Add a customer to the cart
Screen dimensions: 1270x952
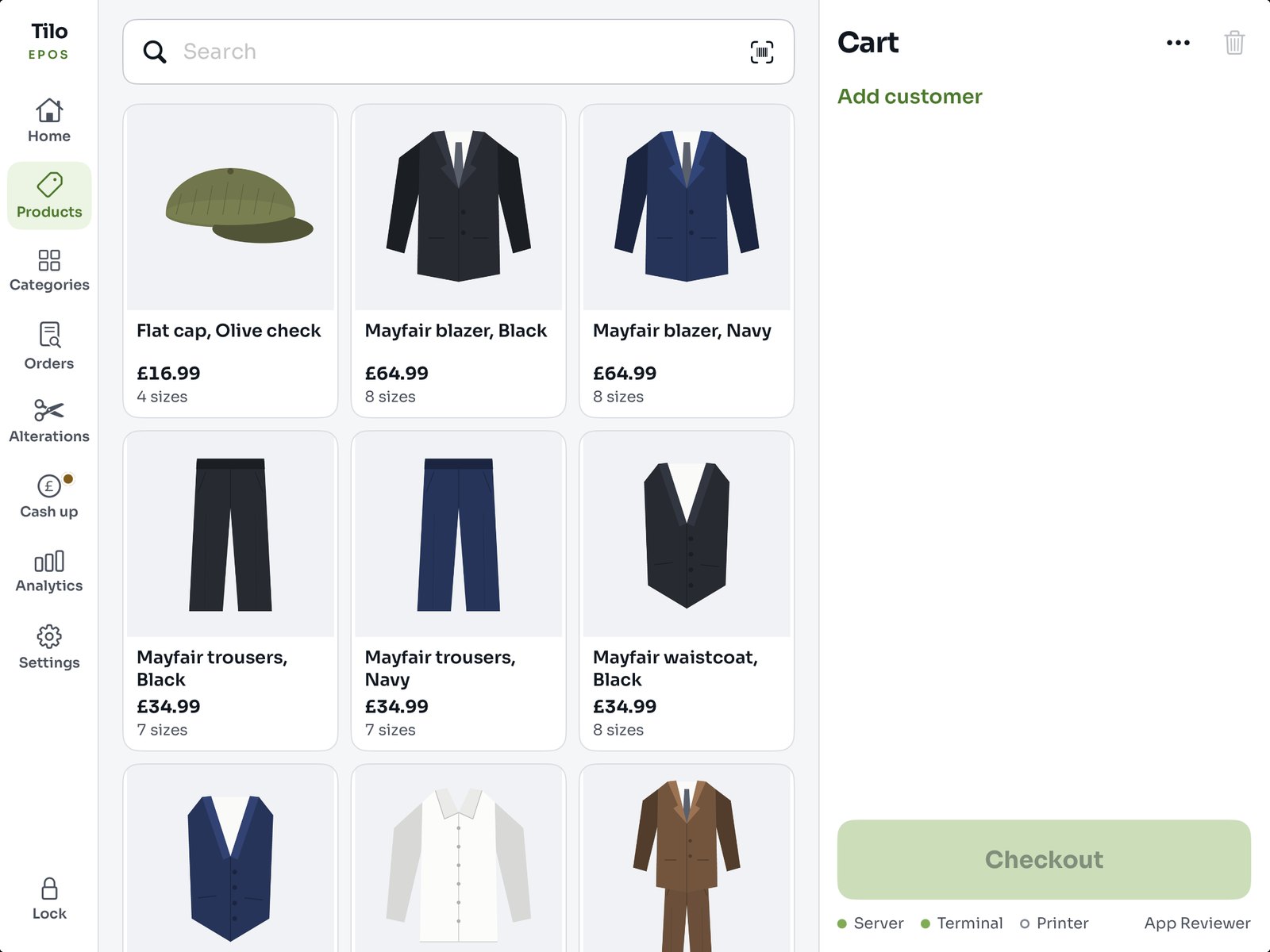[910, 97]
